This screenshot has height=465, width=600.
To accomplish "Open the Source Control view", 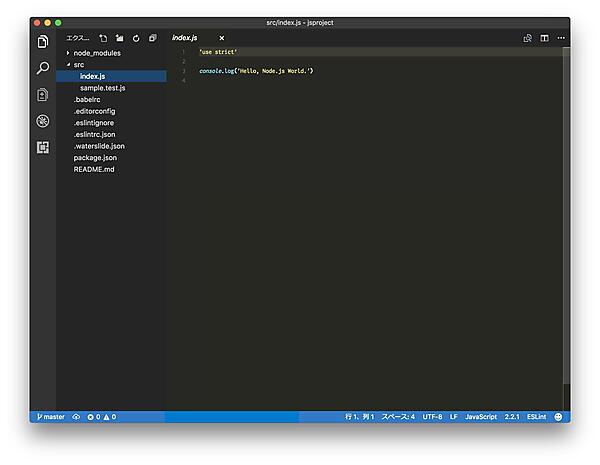I will [x=42, y=95].
